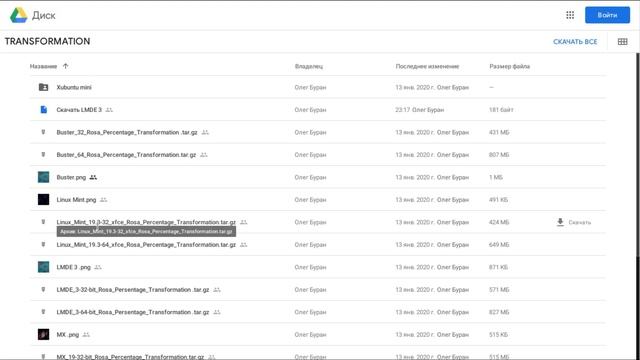Open the Xubuntu mini folder icon
The height and width of the screenshot is (360, 640).
pyautogui.click(x=43, y=87)
